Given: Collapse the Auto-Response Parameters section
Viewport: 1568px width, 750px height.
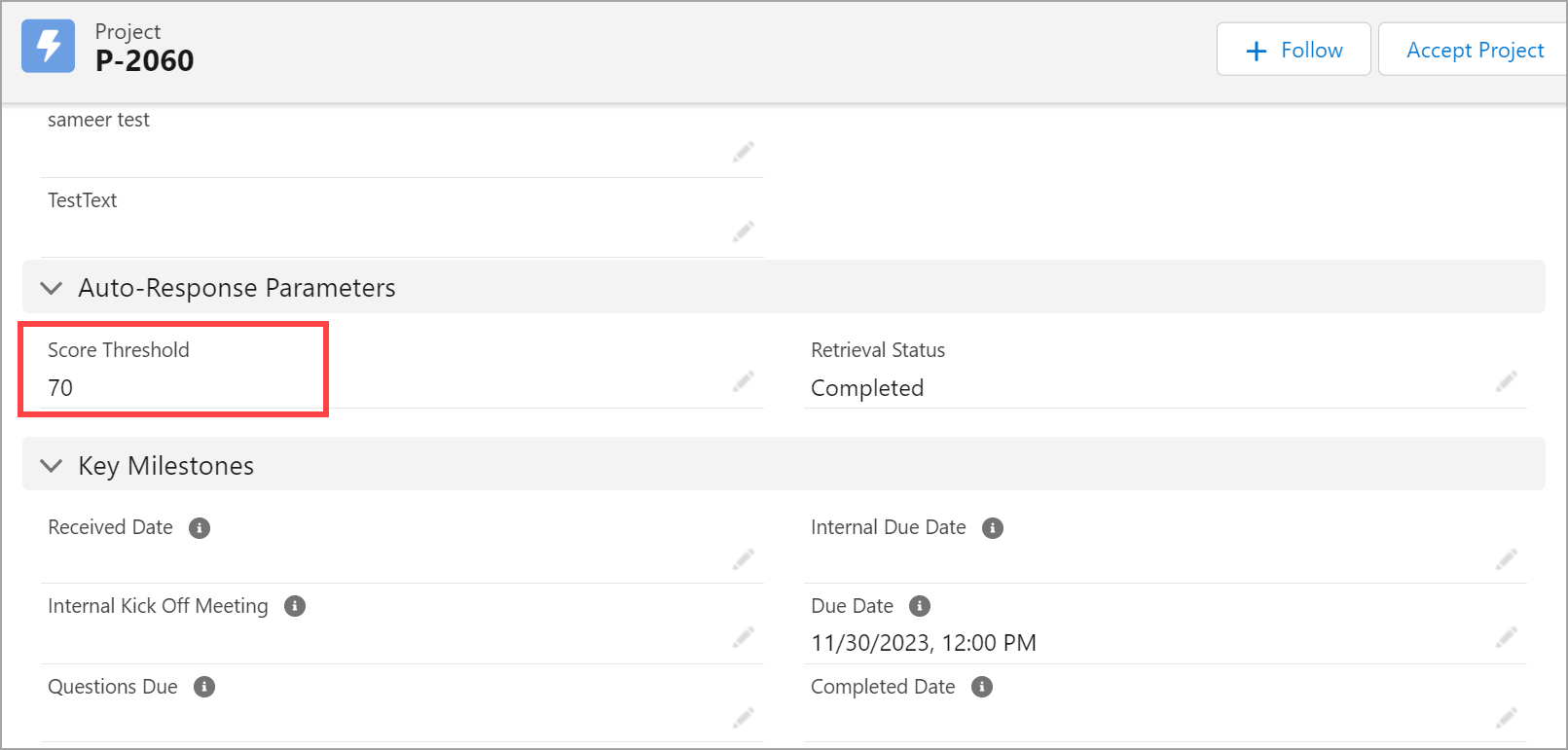Looking at the screenshot, I should (52, 288).
